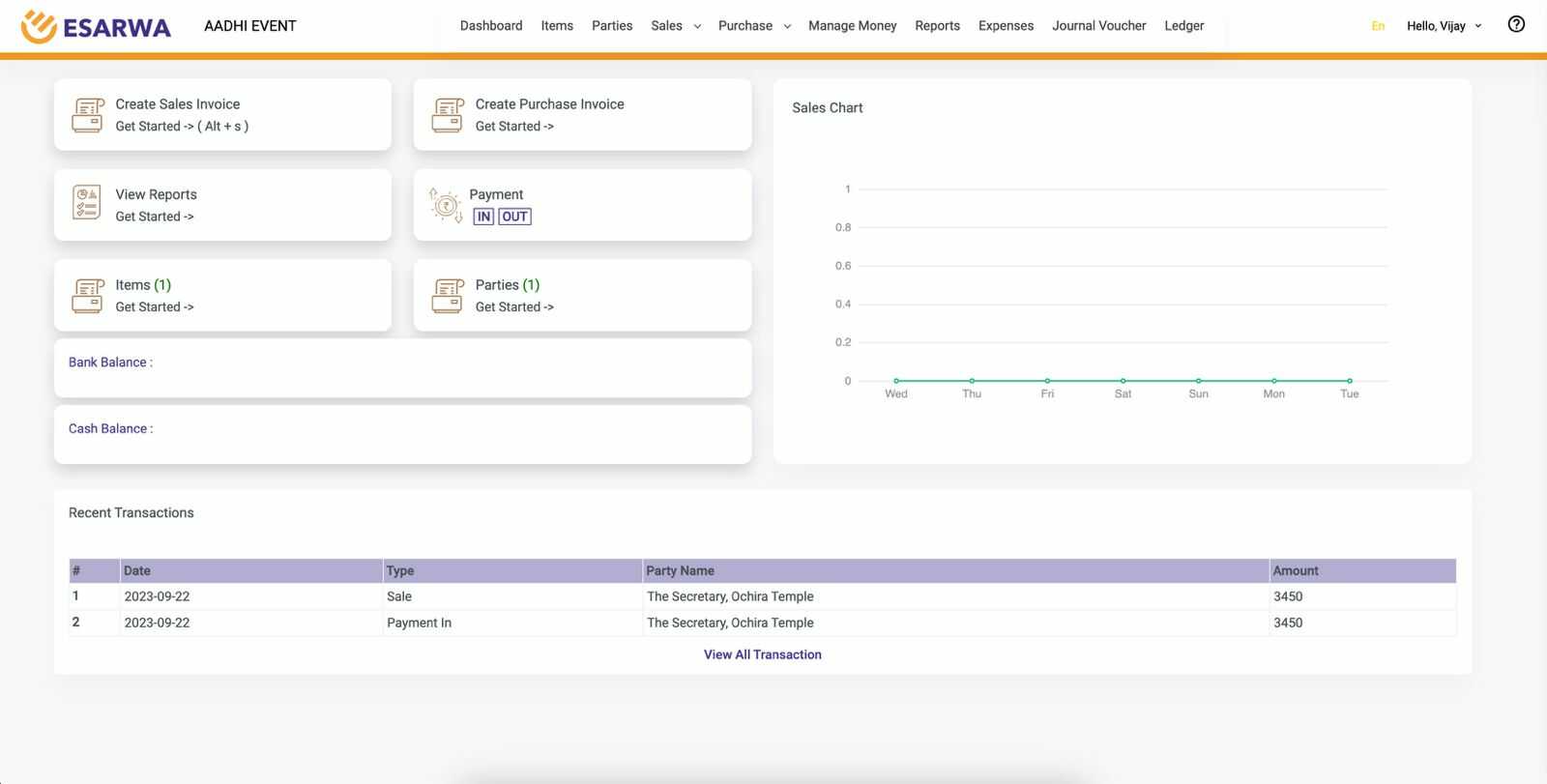The width and height of the screenshot is (1547, 784).
Task: Click the Esarwa logo icon
Action: (39, 27)
